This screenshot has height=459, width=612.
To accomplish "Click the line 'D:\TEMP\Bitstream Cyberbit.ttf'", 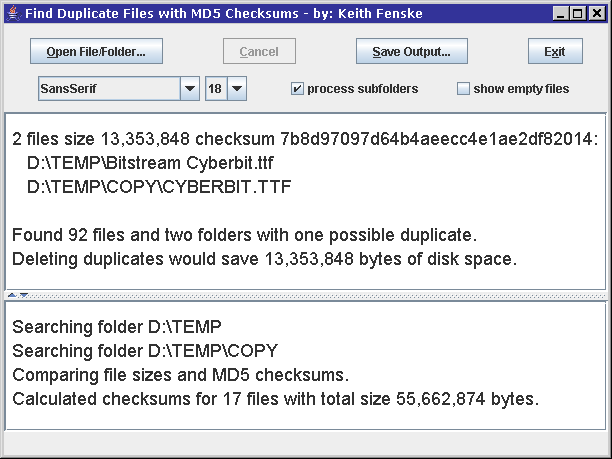I will coord(150,163).
